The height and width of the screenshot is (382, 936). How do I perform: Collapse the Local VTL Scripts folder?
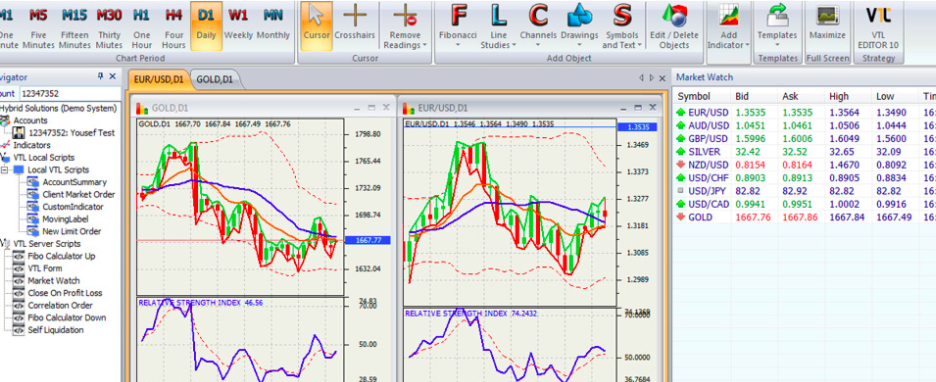[5, 170]
